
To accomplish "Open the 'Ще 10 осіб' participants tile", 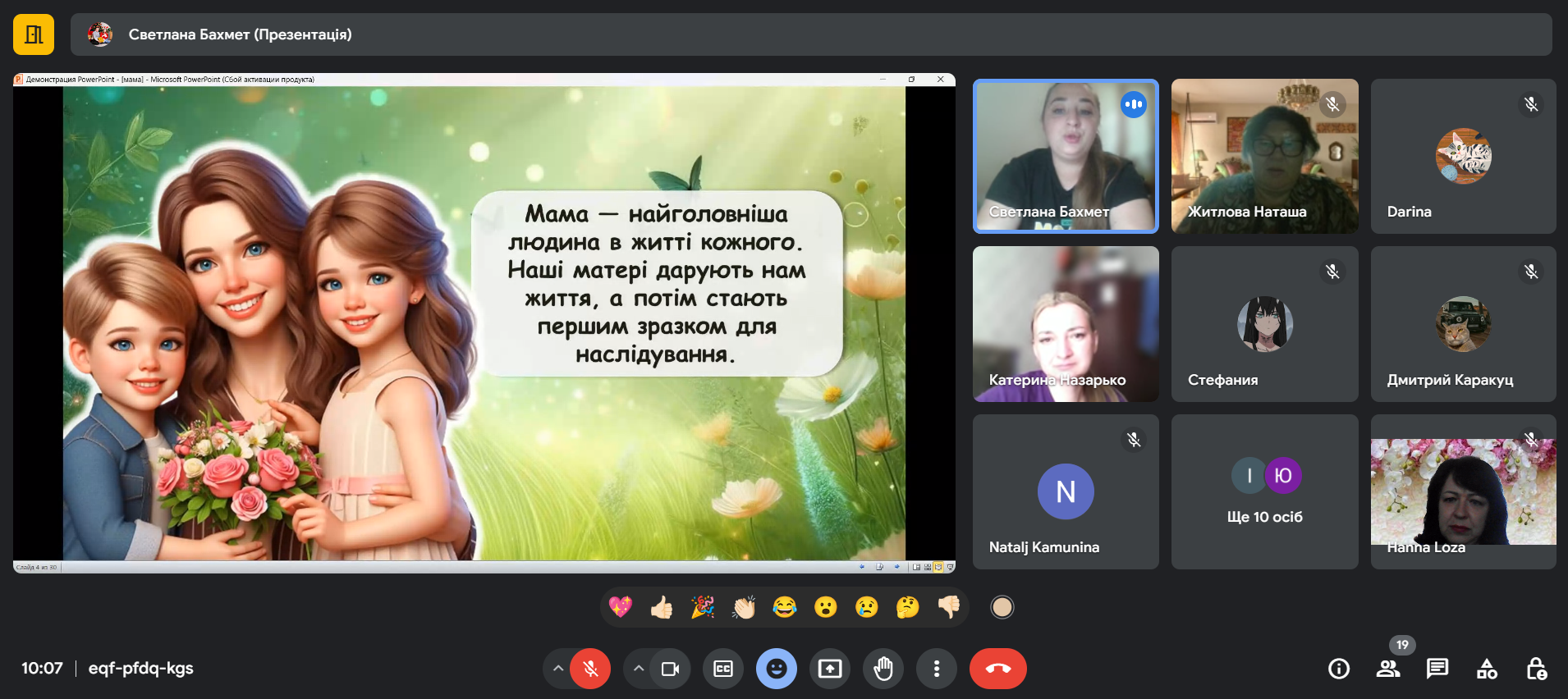I will point(1264,491).
